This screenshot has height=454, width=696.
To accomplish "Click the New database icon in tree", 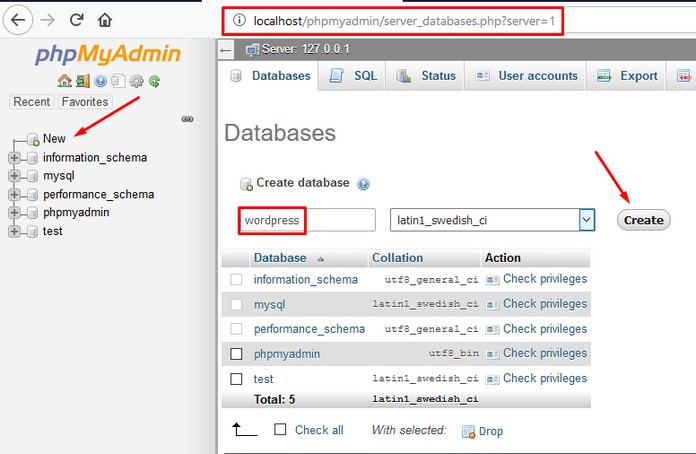I will coord(33,139).
